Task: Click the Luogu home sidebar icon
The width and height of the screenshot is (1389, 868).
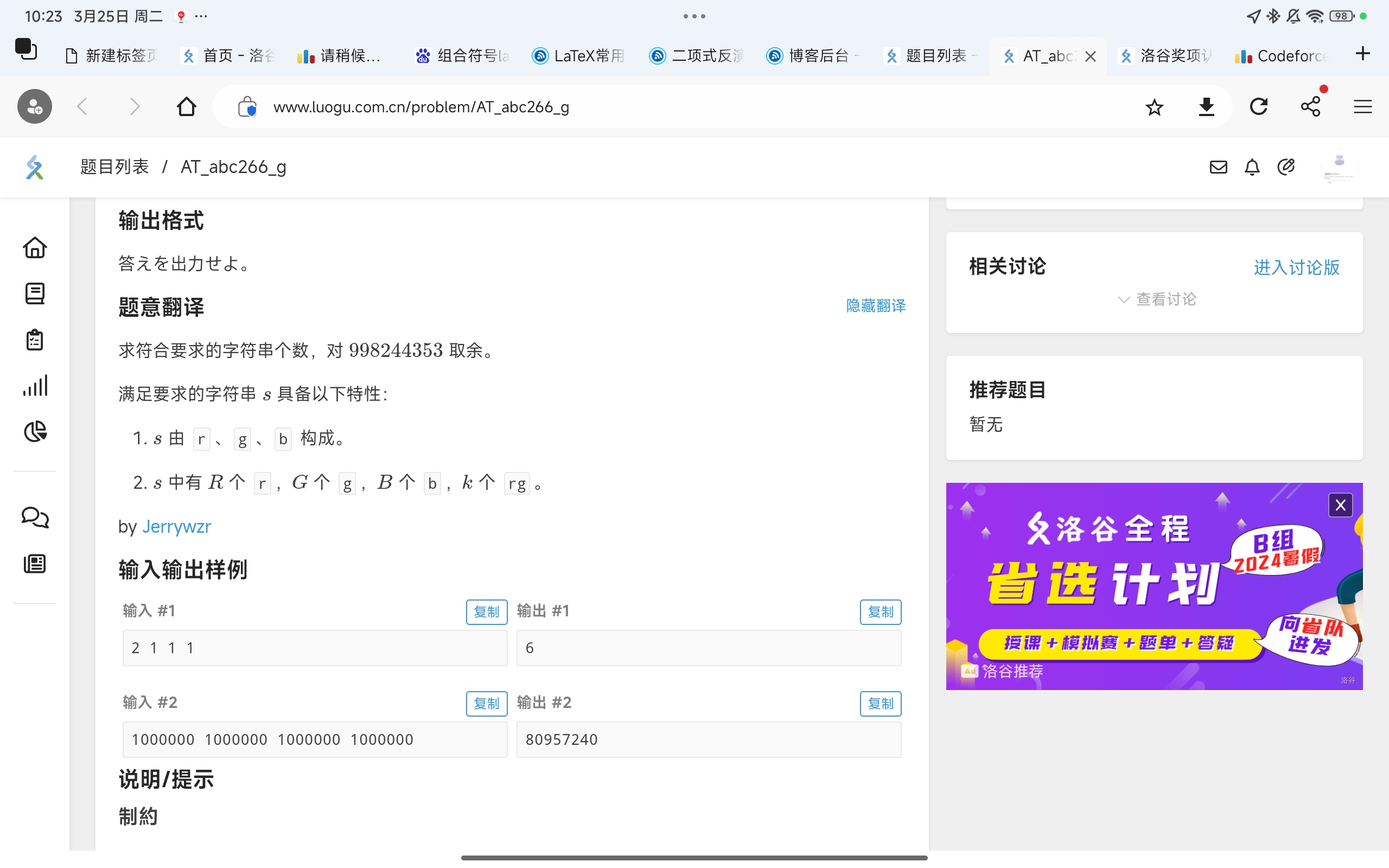Action: point(35,247)
